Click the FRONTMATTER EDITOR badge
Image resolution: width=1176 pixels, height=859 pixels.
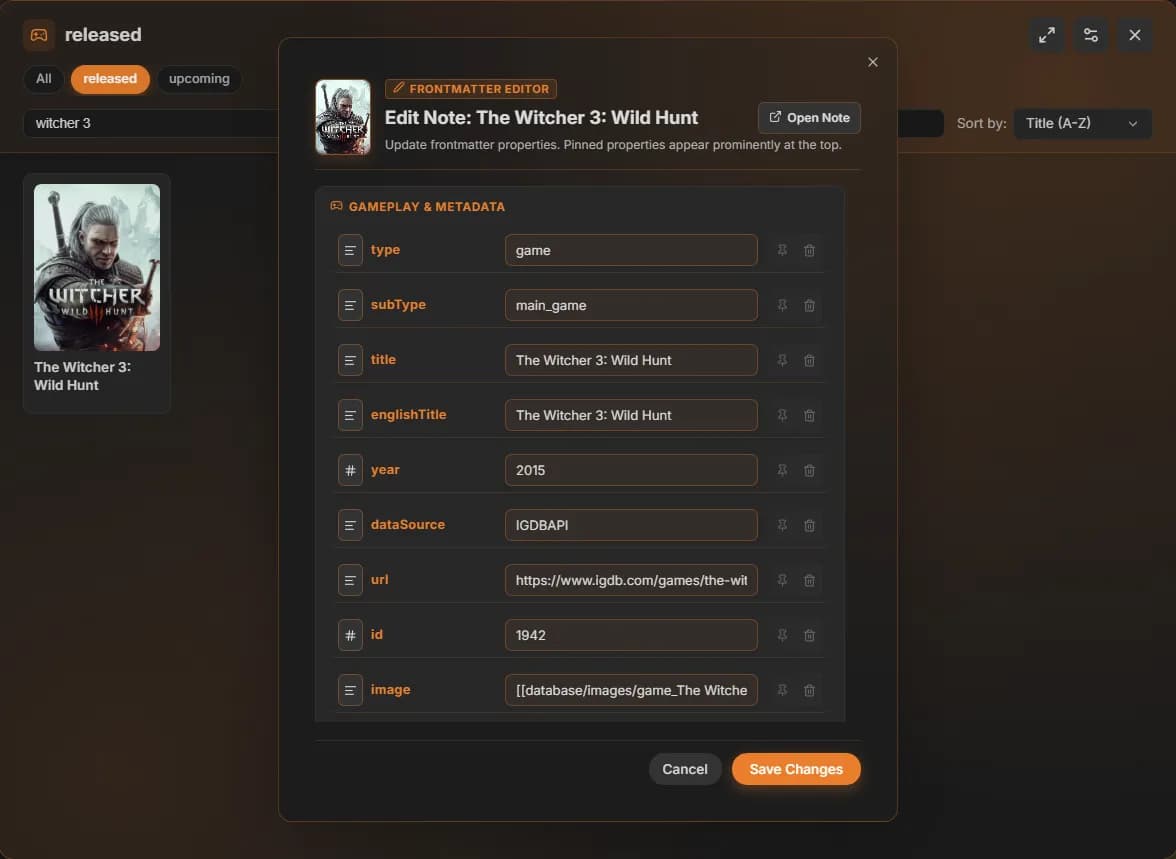tap(471, 89)
